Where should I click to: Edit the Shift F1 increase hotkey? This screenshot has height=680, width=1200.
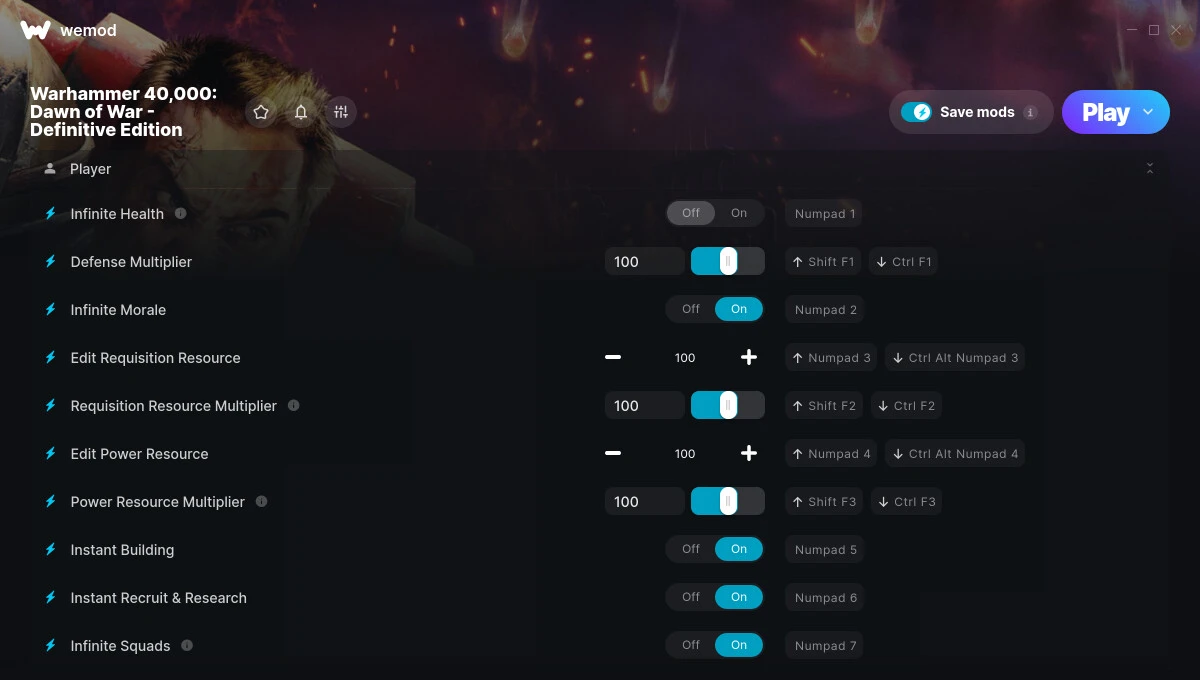tap(823, 261)
